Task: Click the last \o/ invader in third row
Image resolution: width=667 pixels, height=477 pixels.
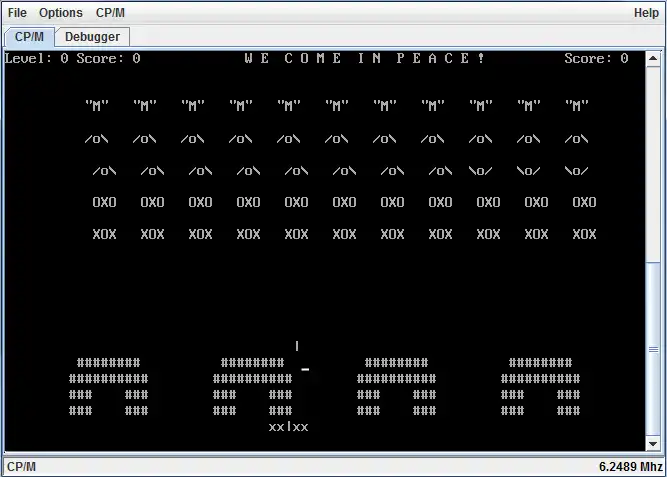Action: click(x=576, y=171)
